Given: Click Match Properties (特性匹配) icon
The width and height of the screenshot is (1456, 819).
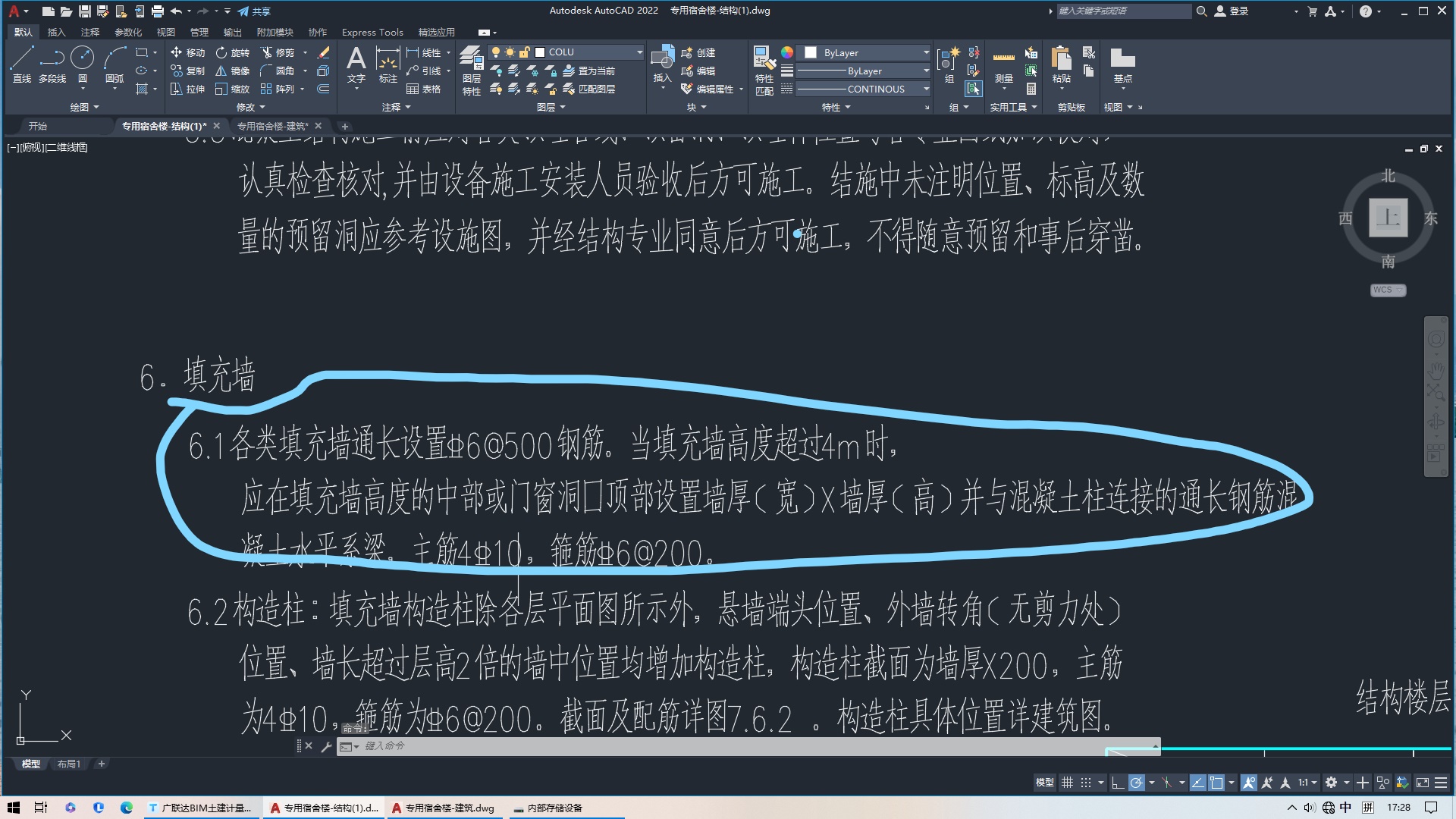Looking at the screenshot, I should tap(764, 70).
